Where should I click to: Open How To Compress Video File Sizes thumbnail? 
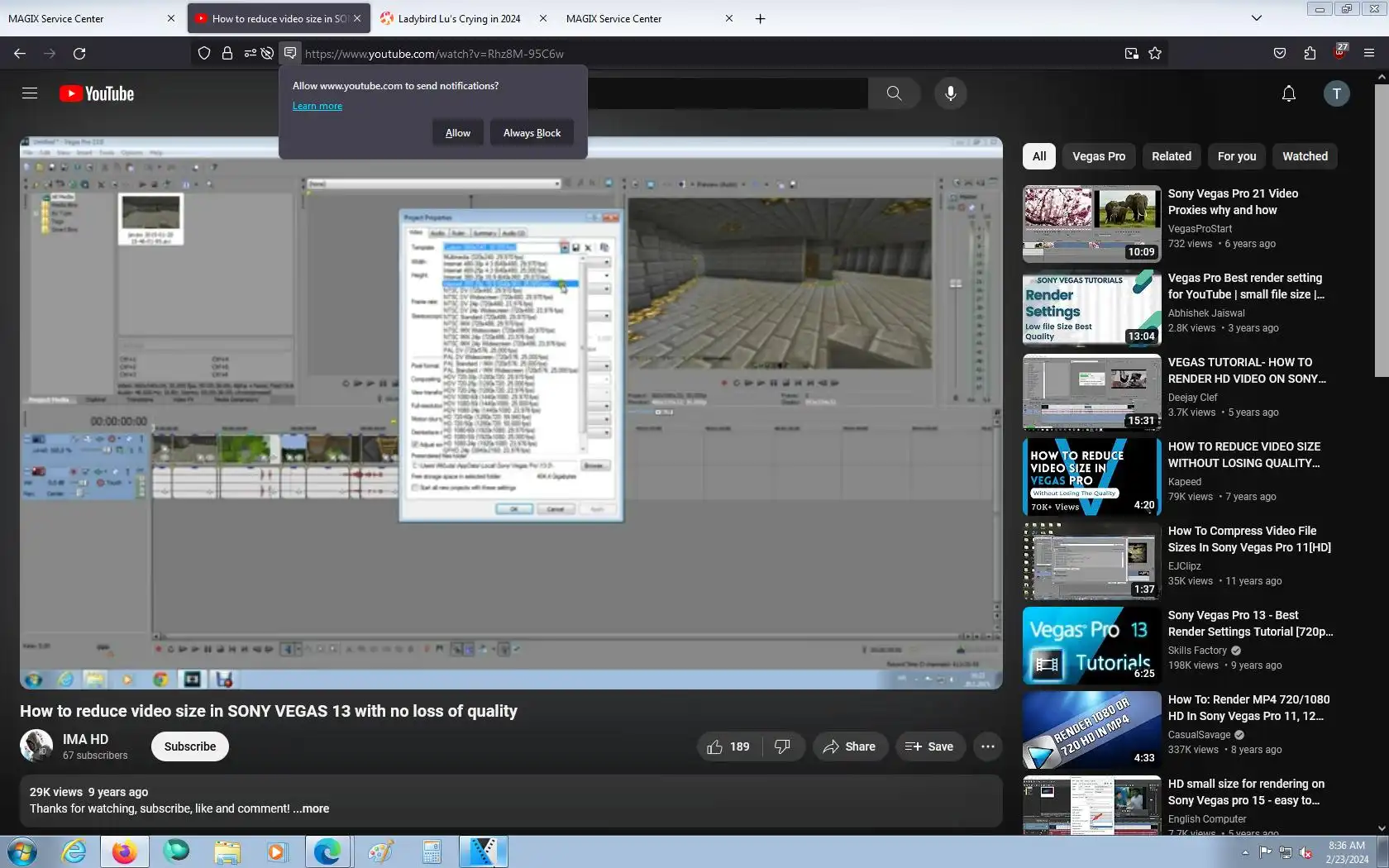click(x=1092, y=561)
